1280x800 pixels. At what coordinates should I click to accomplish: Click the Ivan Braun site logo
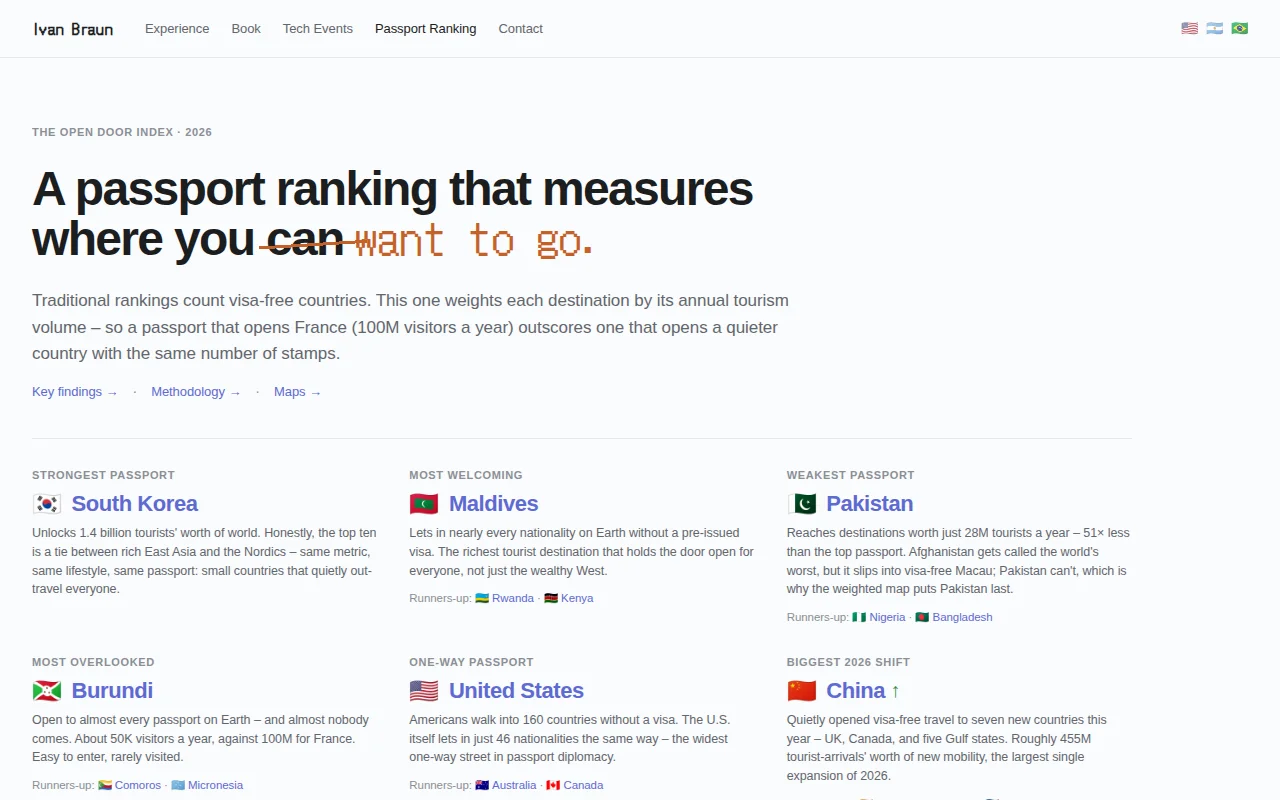coord(73,29)
